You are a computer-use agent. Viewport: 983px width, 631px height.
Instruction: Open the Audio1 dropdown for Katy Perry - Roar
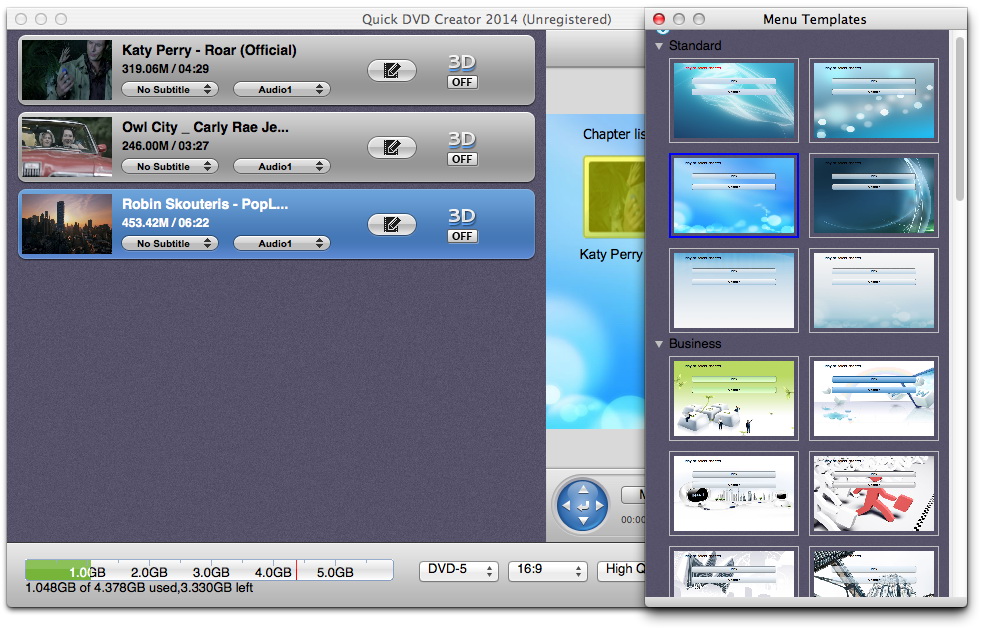point(281,90)
